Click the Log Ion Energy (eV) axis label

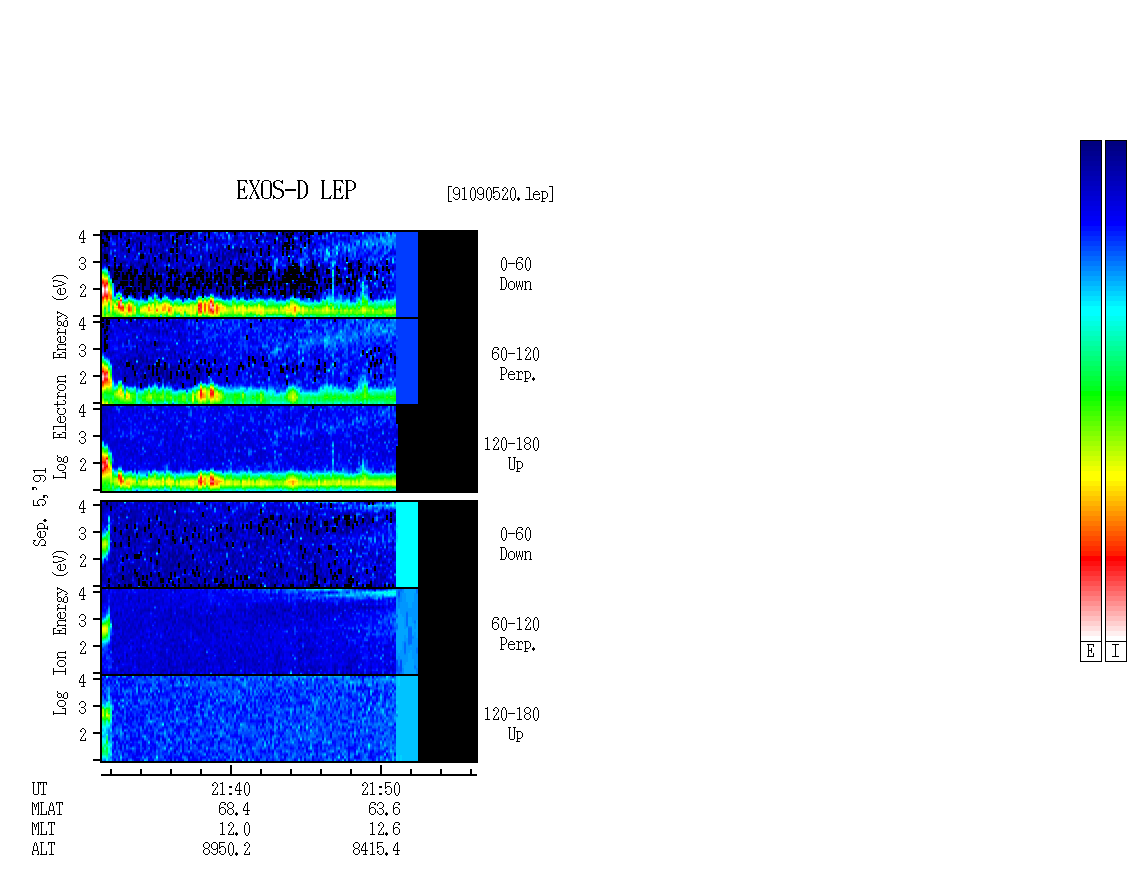pyautogui.click(x=60, y=633)
